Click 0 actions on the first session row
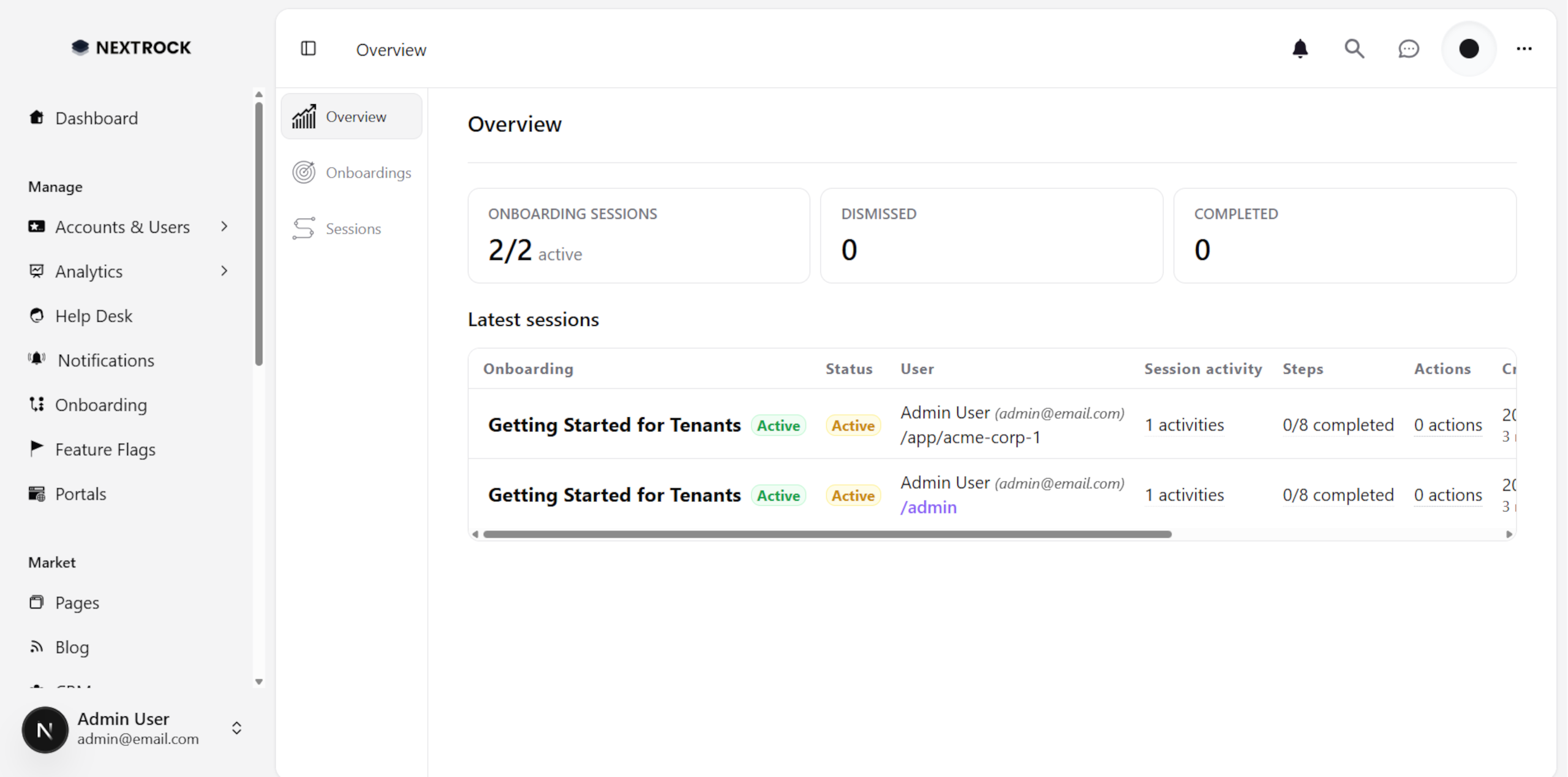This screenshot has width=1568, height=777. point(1447,425)
